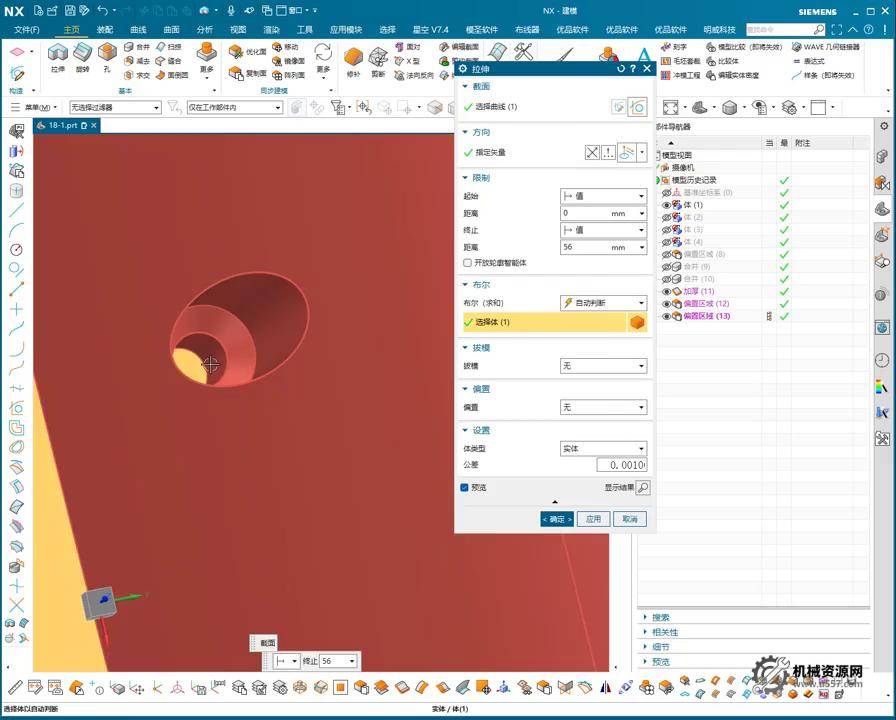Hide 加厚 (11) using its eye icon
896x720 pixels.
[667, 291]
